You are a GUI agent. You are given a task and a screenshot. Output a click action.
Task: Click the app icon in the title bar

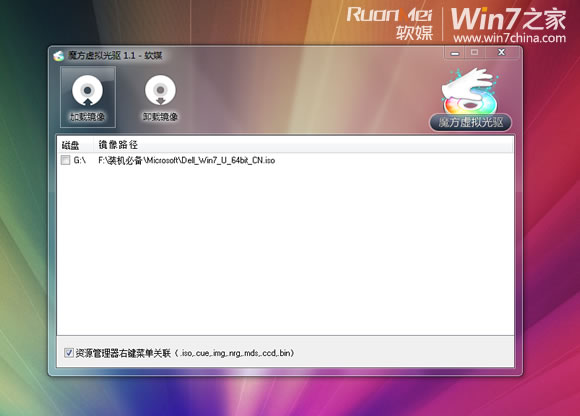58,56
